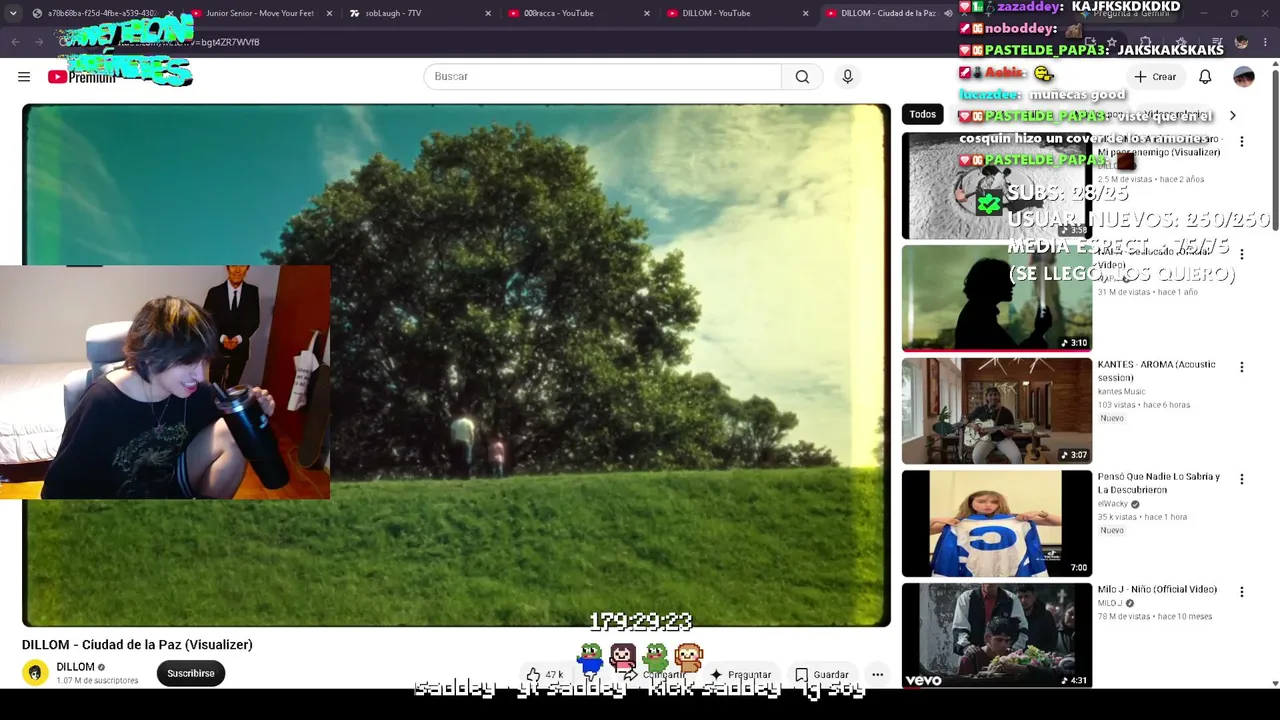
Task: Open Pensó Que Nadie Lo Sabría title
Action: tap(1159, 483)
